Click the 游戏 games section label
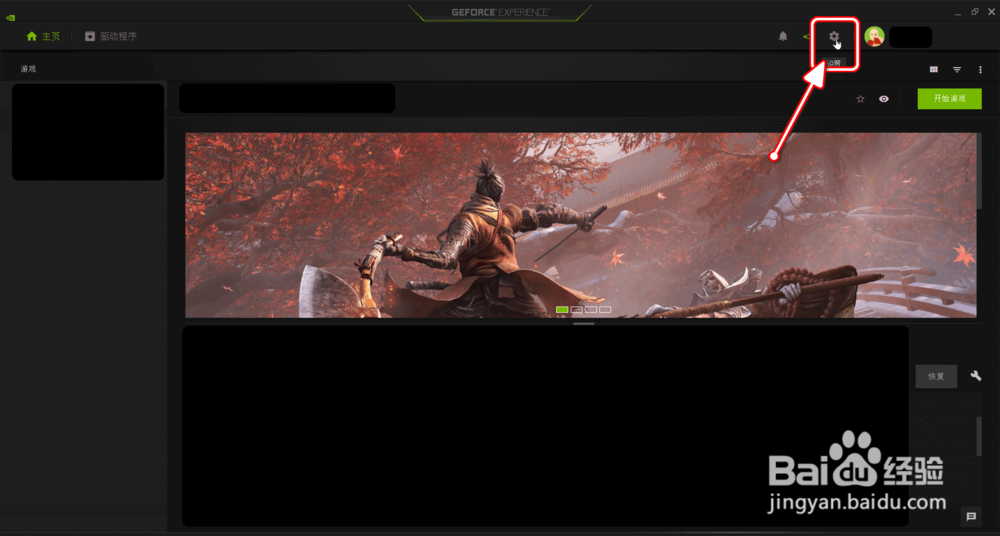 pyautogui.click(x=28, y=69)
